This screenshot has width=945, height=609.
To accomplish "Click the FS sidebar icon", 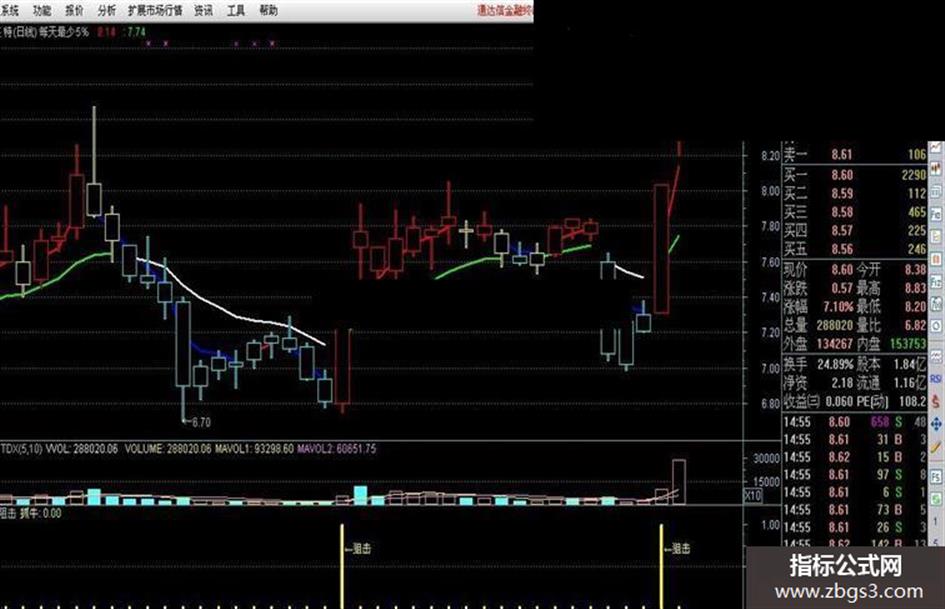I will [936, 476].
